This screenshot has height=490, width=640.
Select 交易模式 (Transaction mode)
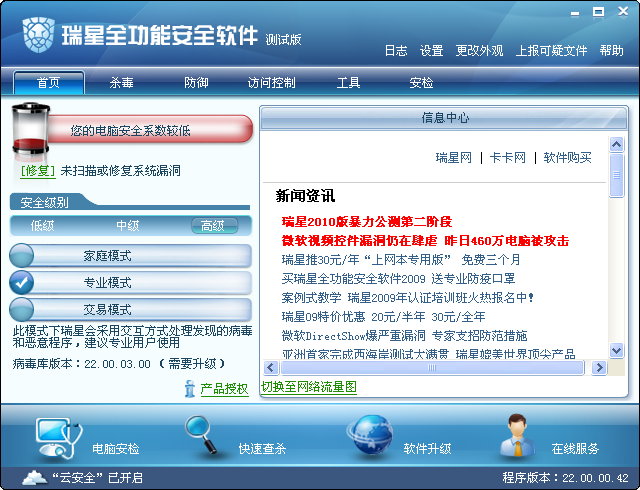[131, 310]
